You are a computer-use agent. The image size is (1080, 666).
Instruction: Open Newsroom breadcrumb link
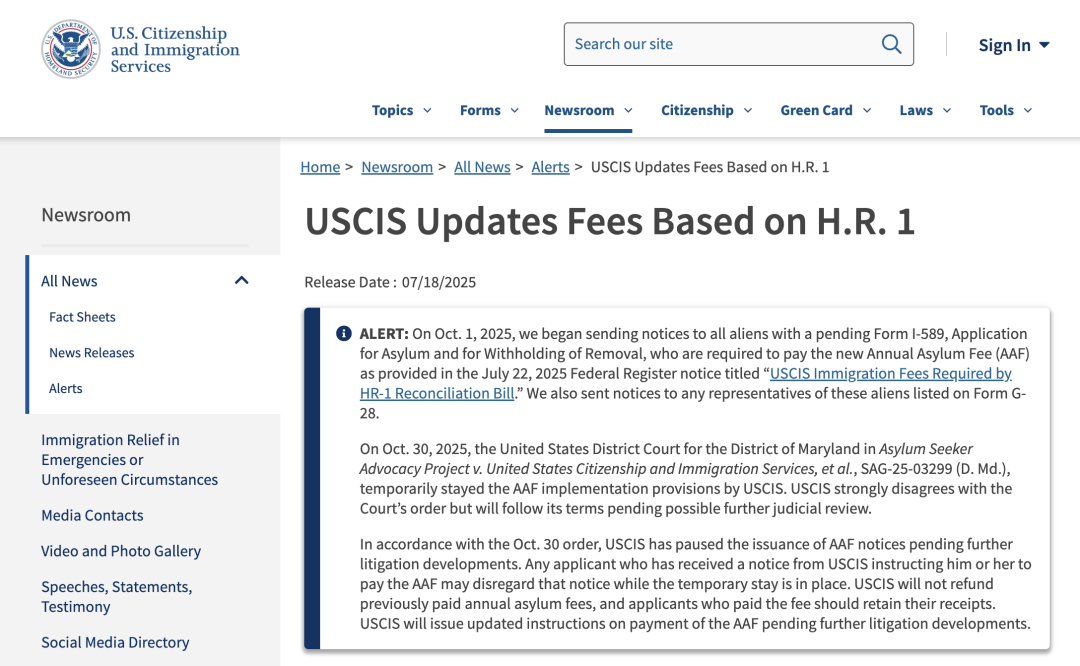tap(397, 167)
